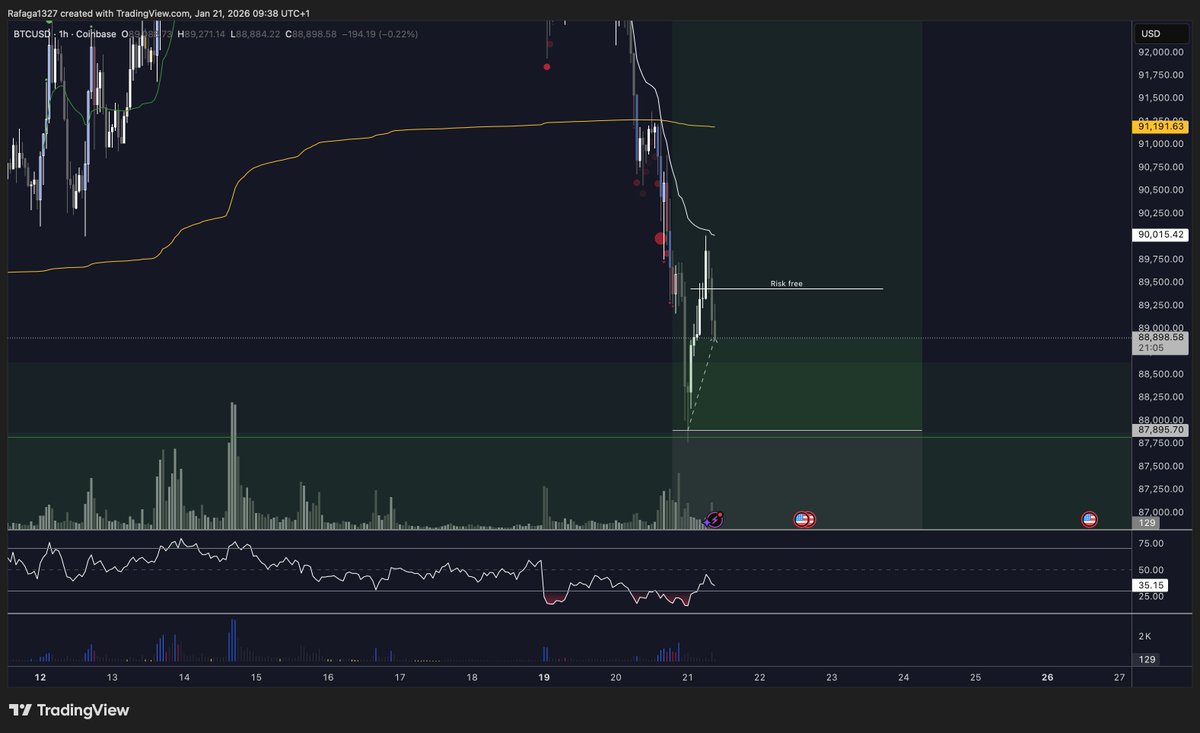Click the USD currency label

click(1150, 34)
